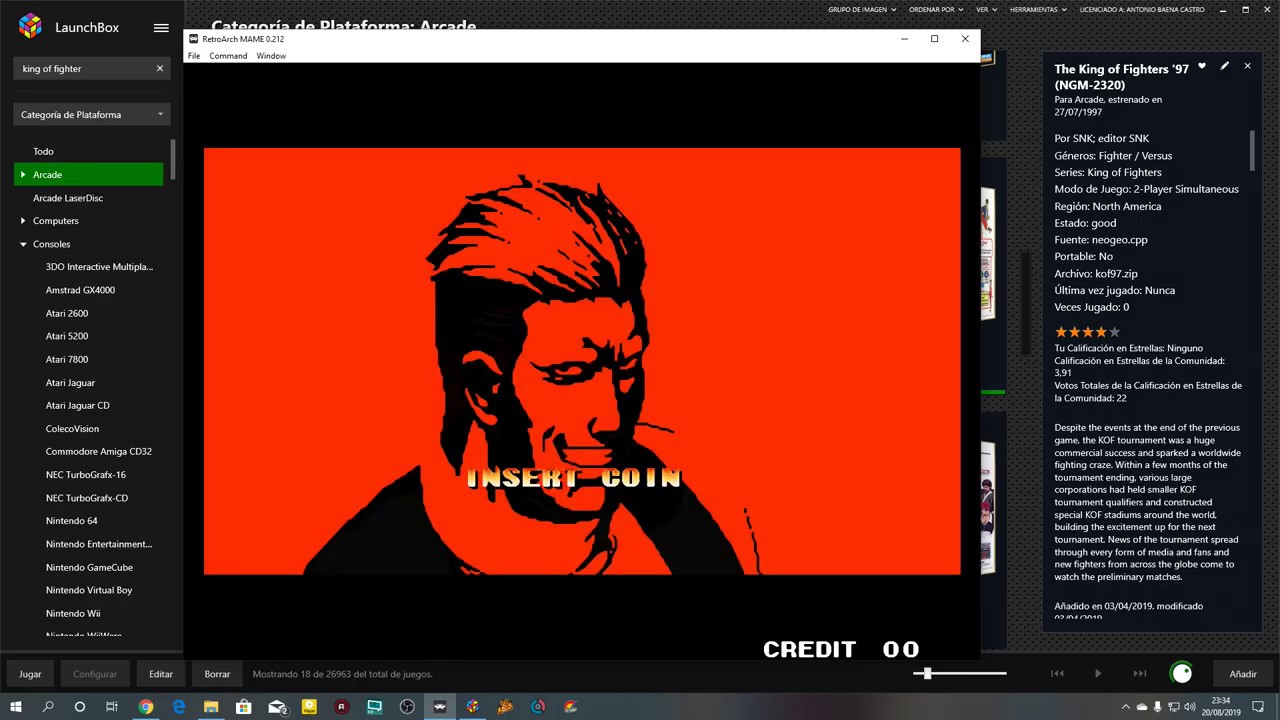Clear the 'king of fighter' search text
Screen dimensions: 1280x720
[159, 69]
